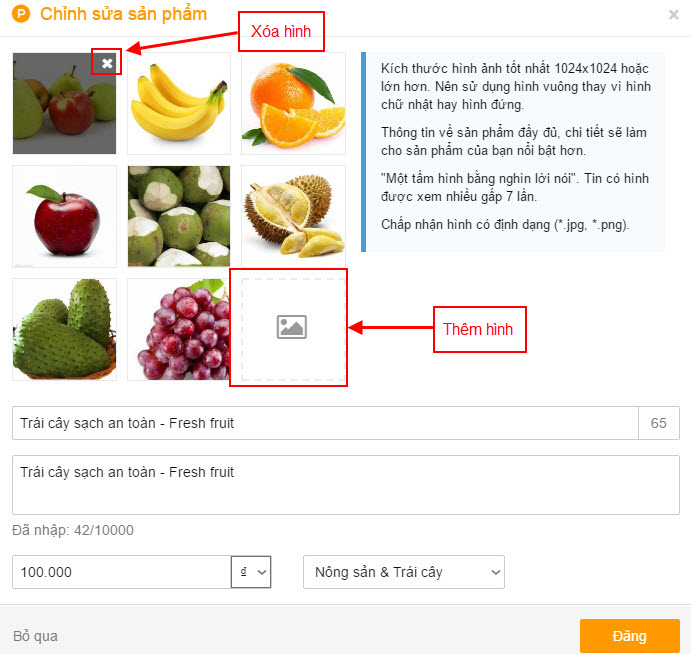Click the Bỏ qua skip link
Viewport: 691px width, 654px height.
pyautogui.click(x=35, y=636)
